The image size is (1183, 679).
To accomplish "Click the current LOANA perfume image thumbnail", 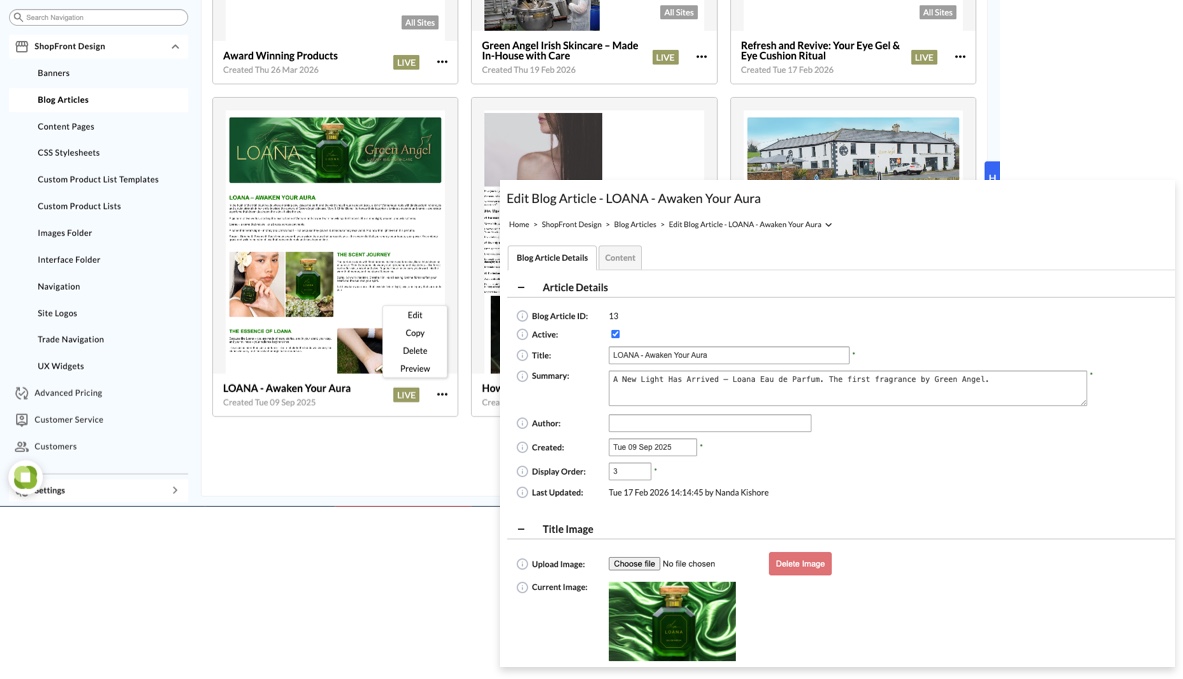I will (x=672, y=622).
